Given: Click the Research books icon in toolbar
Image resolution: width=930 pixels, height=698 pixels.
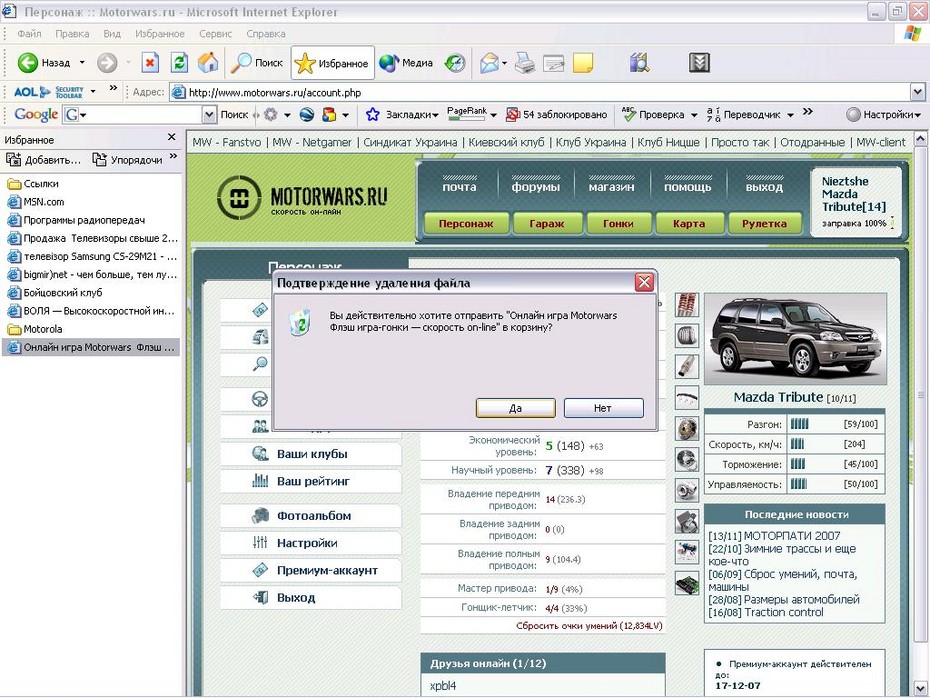Looking at the screenshot, I should click(x=639, y=63).
